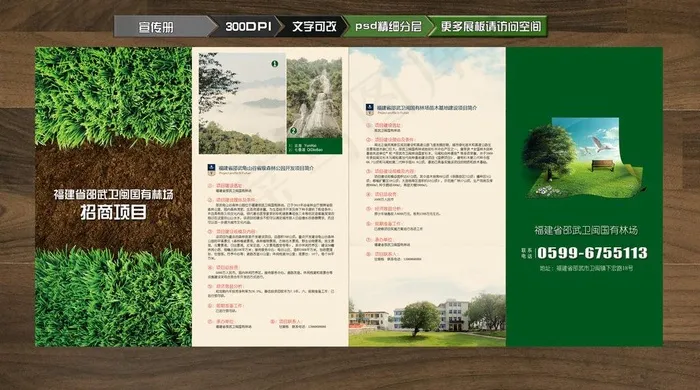This screenshot has width=700, height=390.
Task: Click the 联系电话 label beside phone number
Action: 527,253
